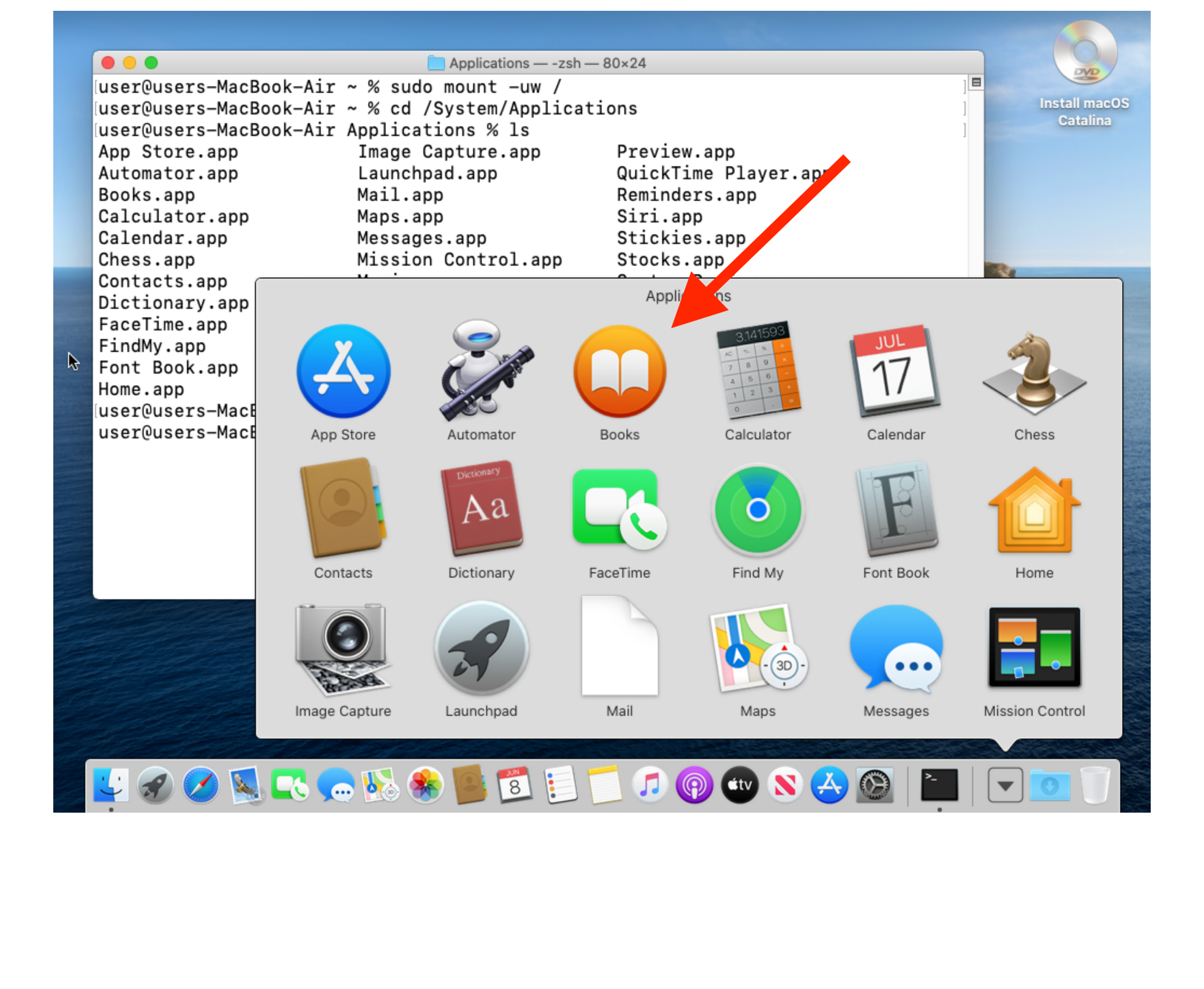
Task: Click the Launchpad rocket in the Dock
Action: (156, 785)
